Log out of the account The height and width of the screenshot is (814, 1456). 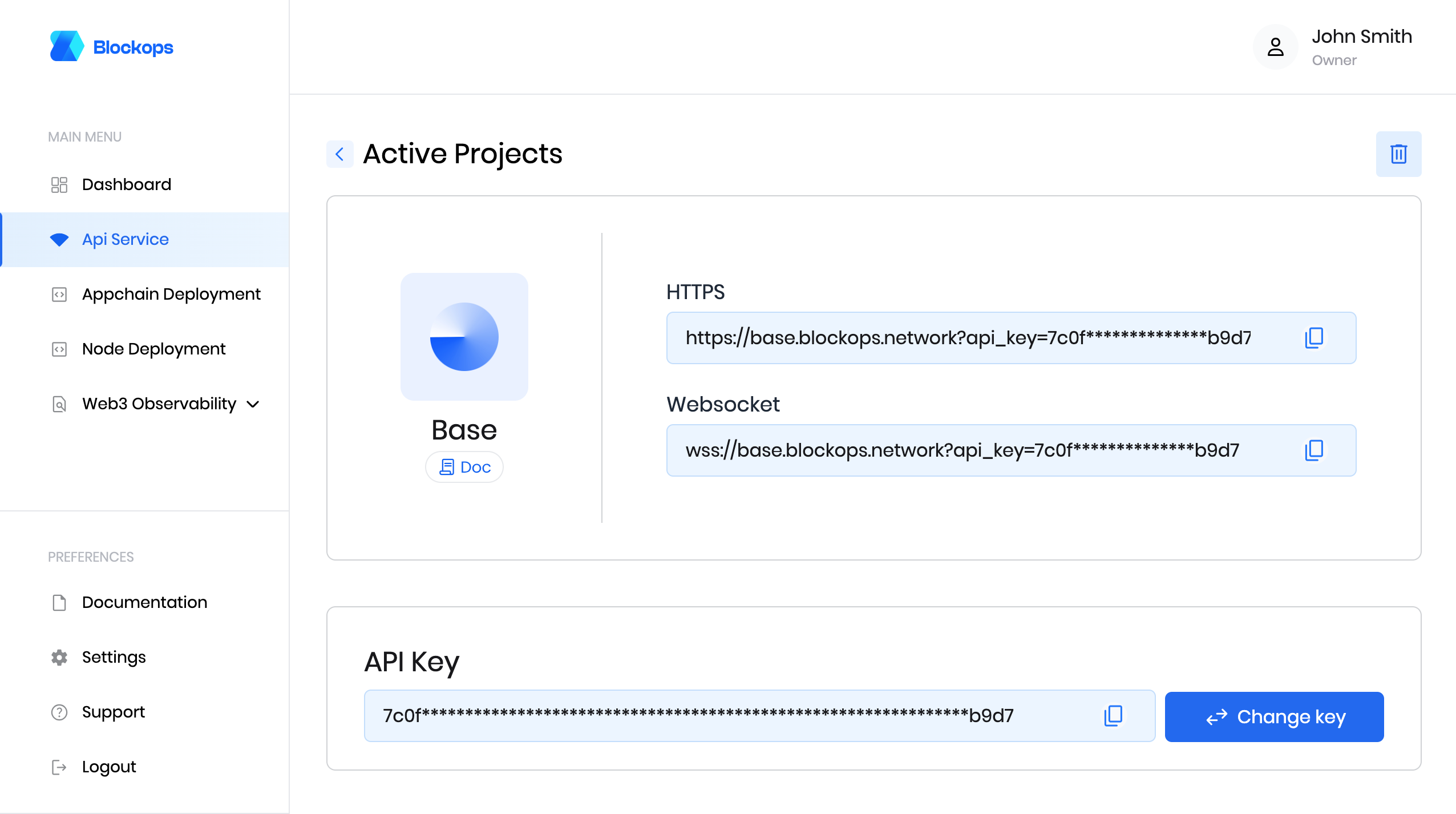pos(109,767)
